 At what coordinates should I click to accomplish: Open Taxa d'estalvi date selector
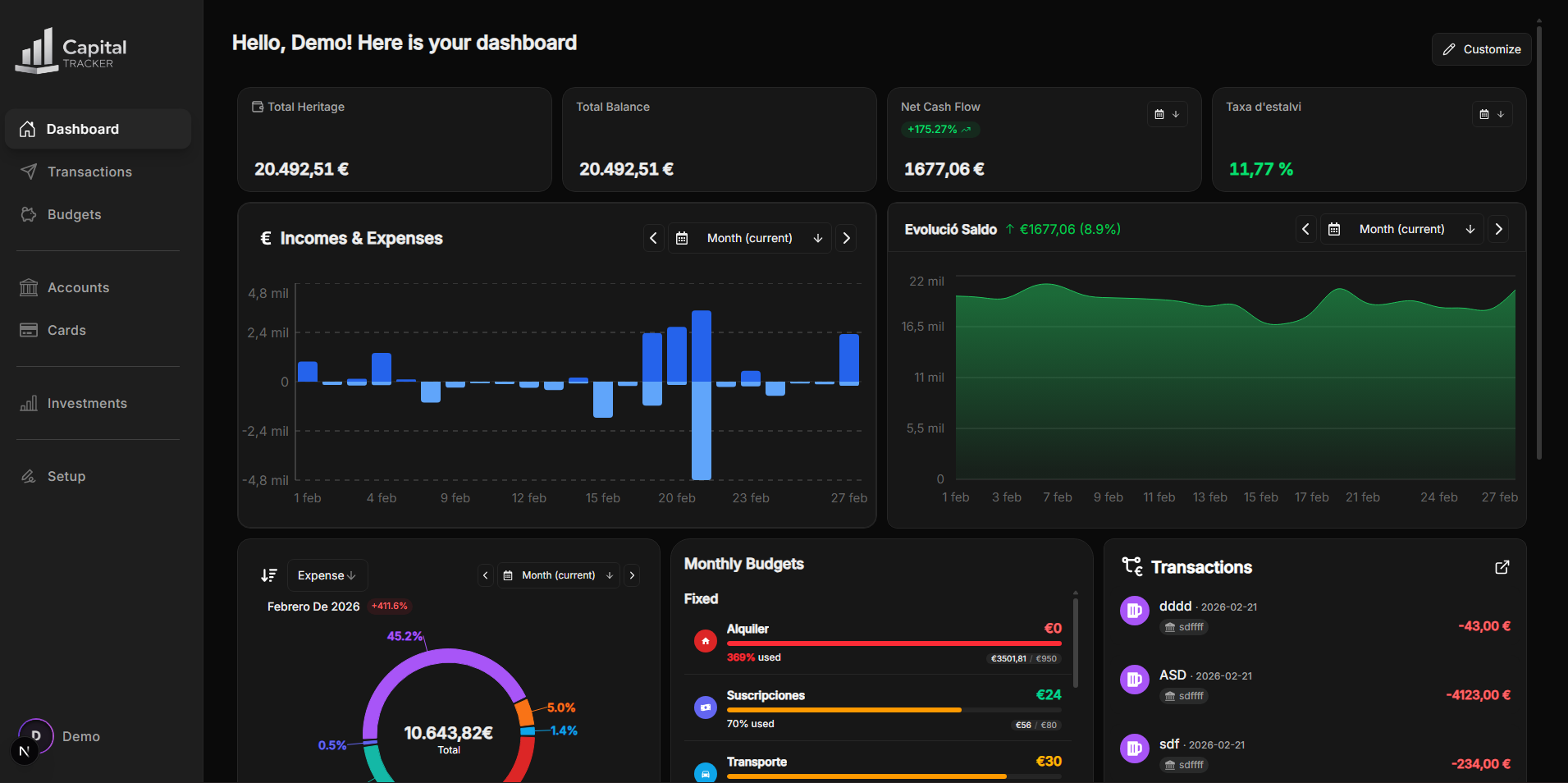point(1492,114)
